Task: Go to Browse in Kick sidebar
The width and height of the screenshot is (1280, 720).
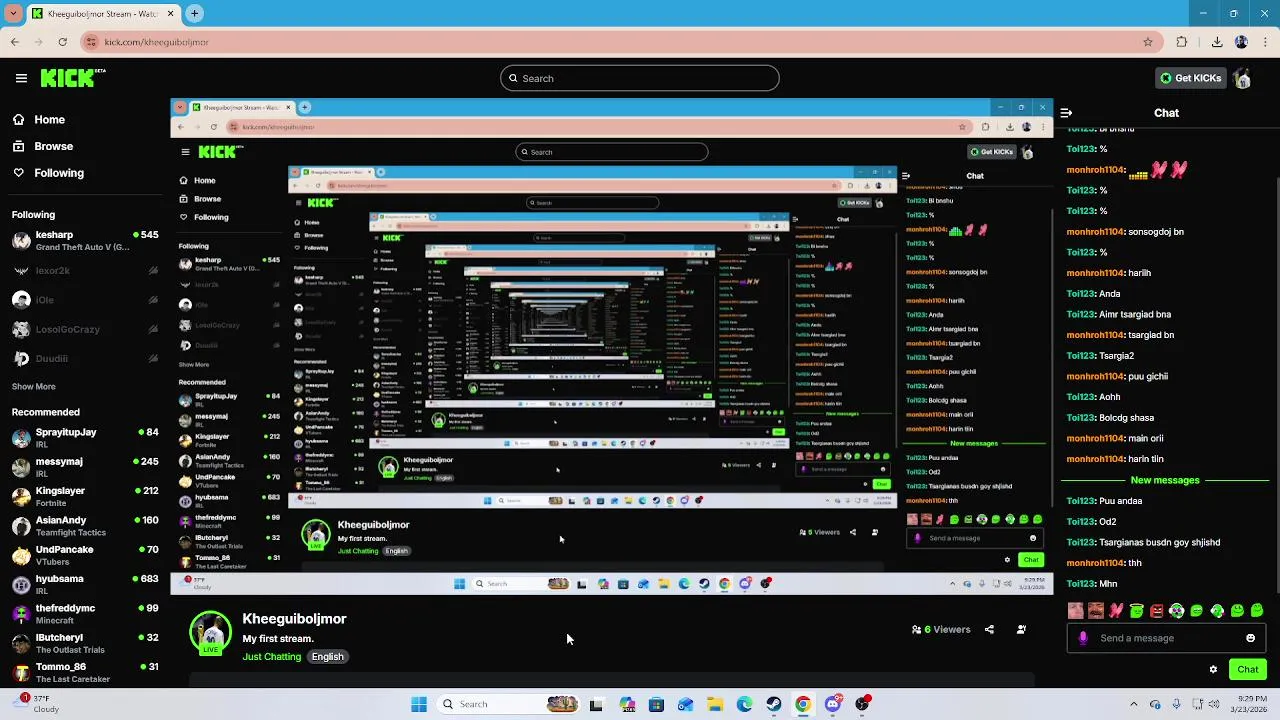Action: pyautogui.click(x=53, y=146)
